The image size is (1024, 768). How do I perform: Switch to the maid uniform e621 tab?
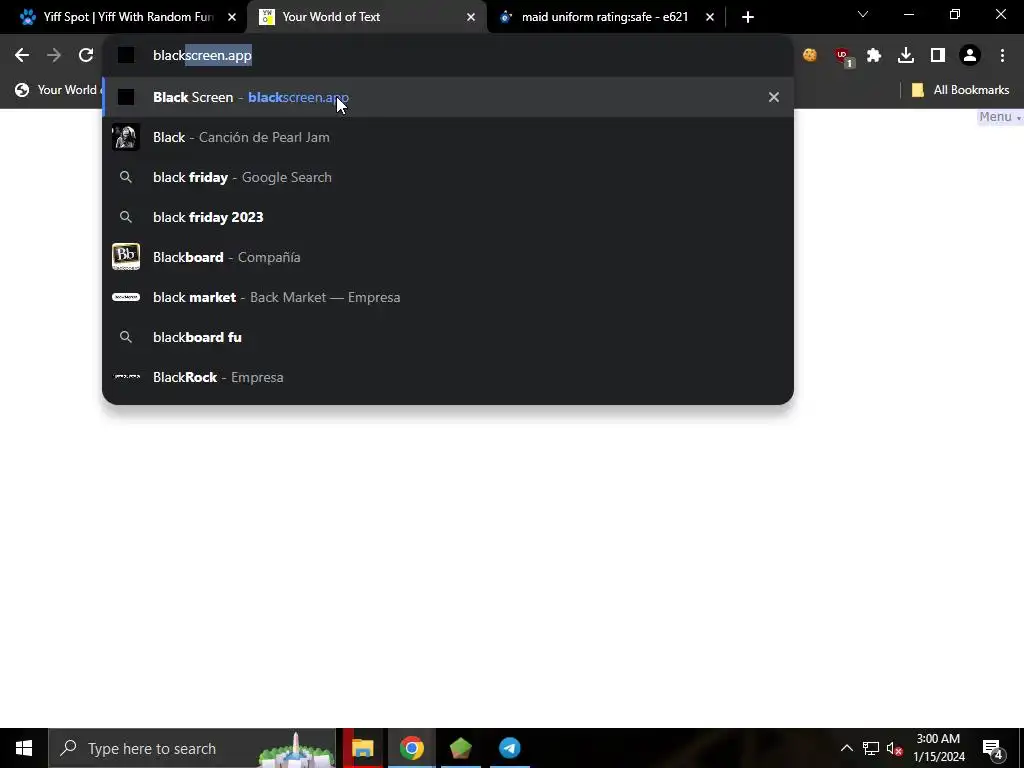(x=604, y=17)
